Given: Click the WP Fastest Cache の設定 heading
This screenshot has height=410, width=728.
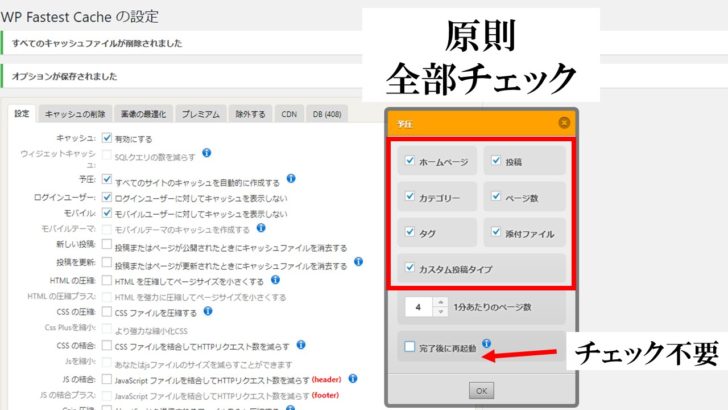Looking at the screenshot, I should pyautogui.click(x=79, y=17).
